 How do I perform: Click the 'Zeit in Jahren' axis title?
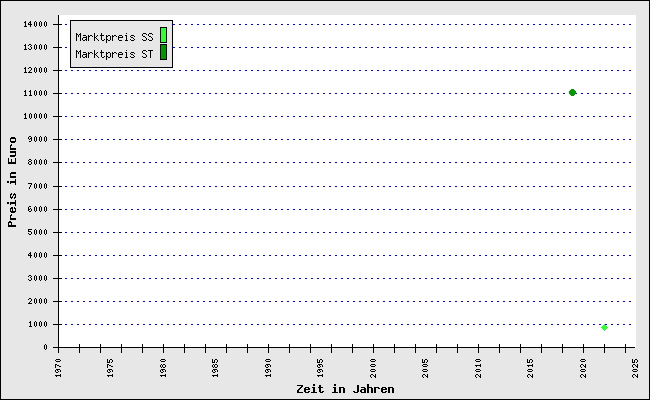[345, 389]
